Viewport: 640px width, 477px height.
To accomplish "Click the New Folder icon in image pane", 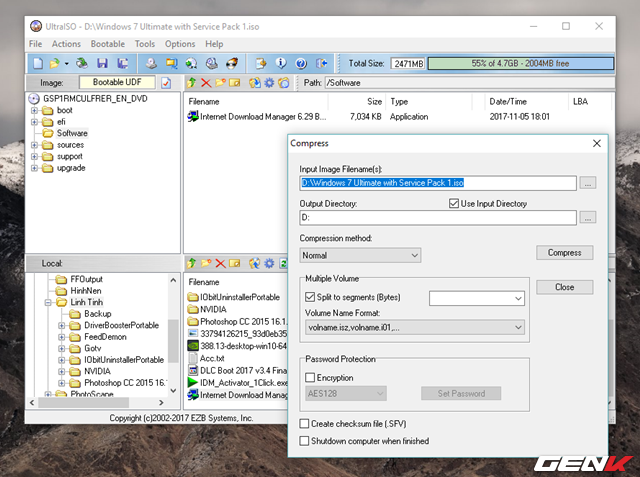I will (x=220, y=83).
